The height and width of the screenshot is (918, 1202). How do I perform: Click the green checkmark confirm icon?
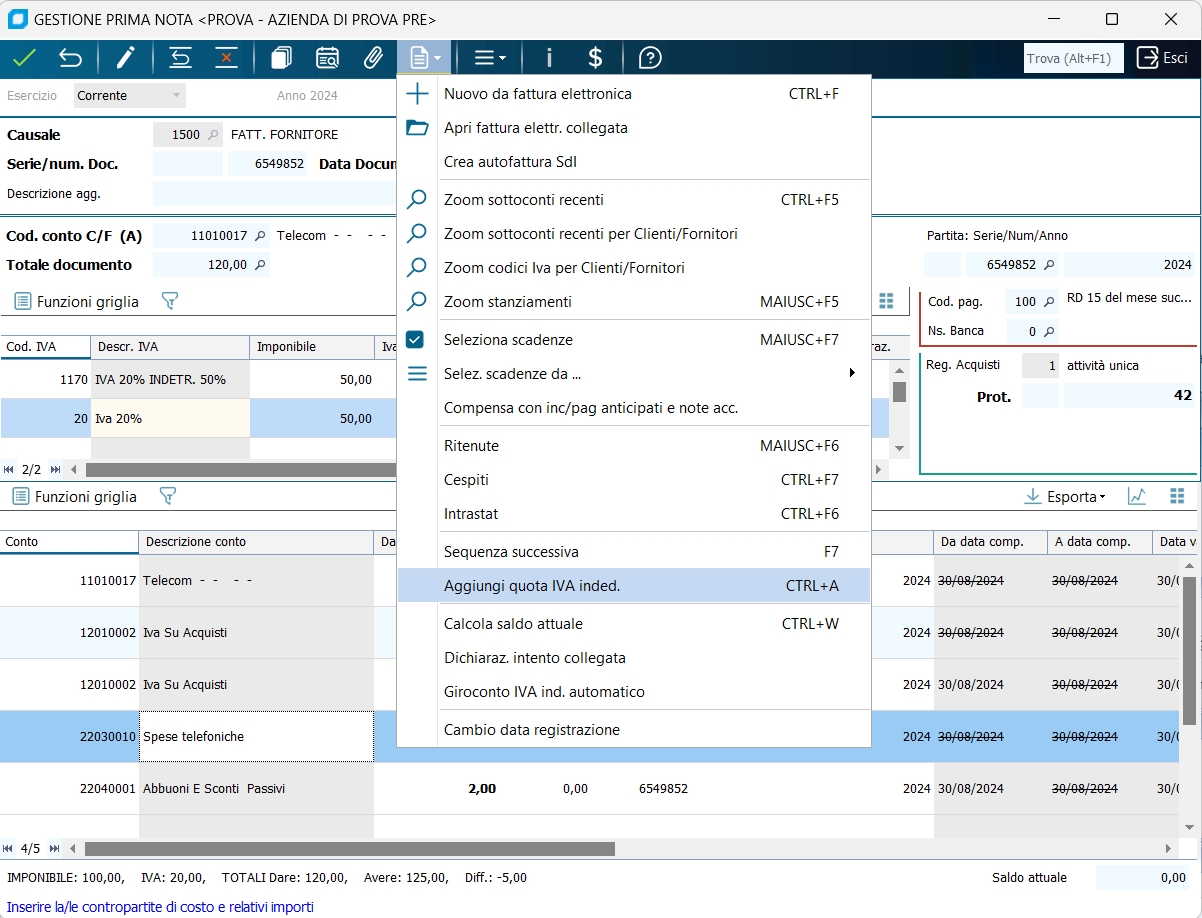pos(24,58)
